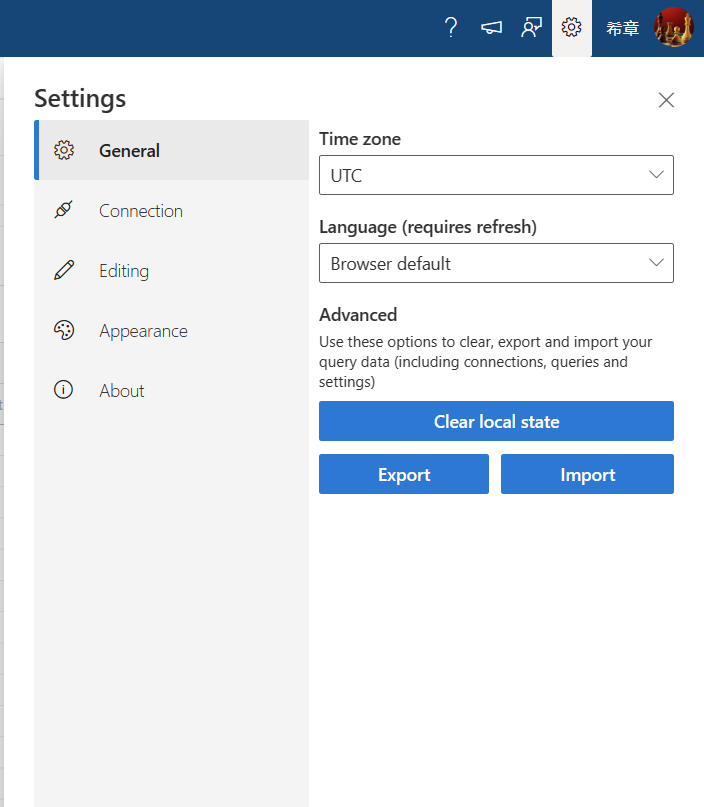Click the Export button

click(x=404, y=474)
